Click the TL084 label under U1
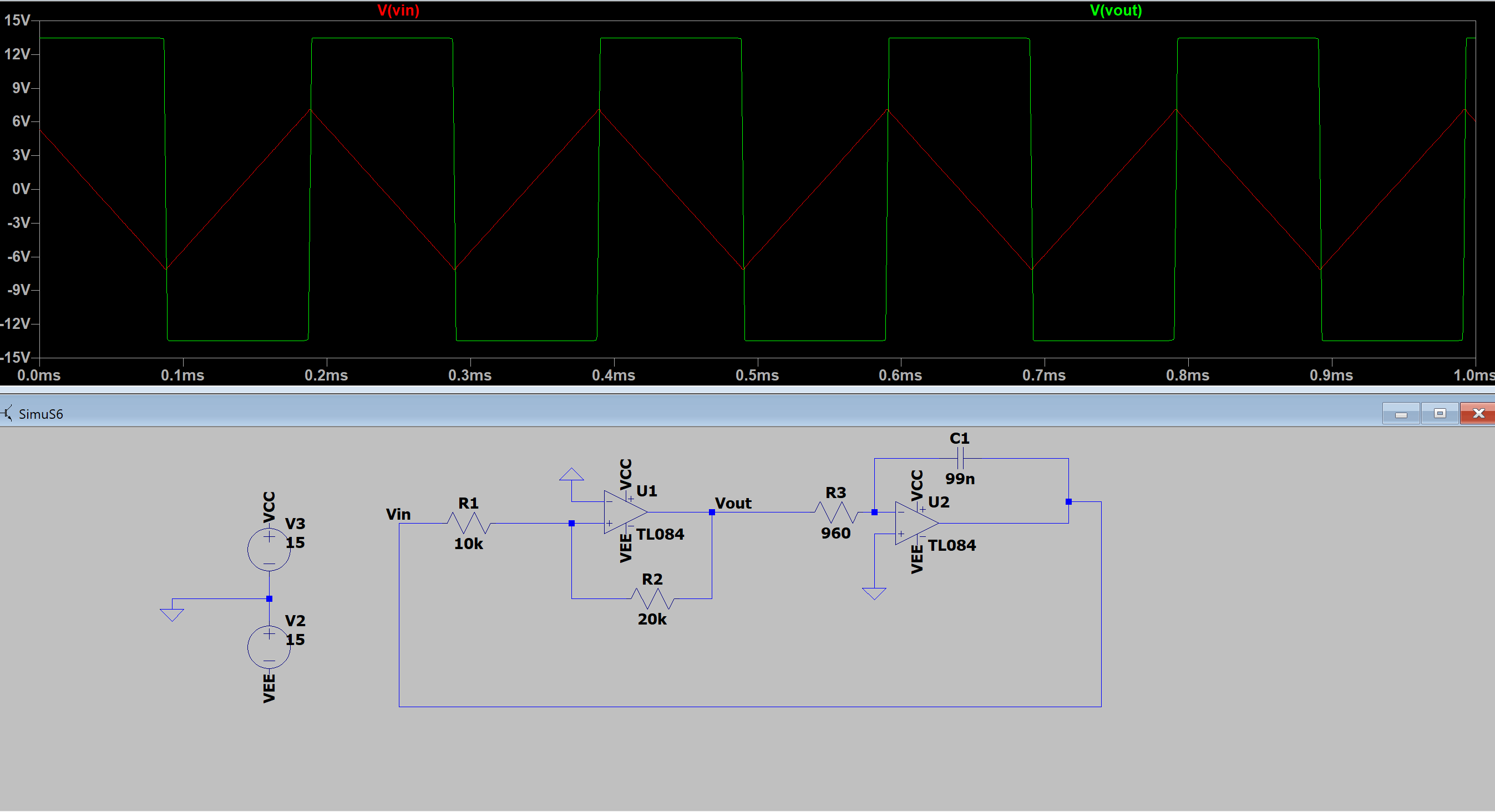 660,534
